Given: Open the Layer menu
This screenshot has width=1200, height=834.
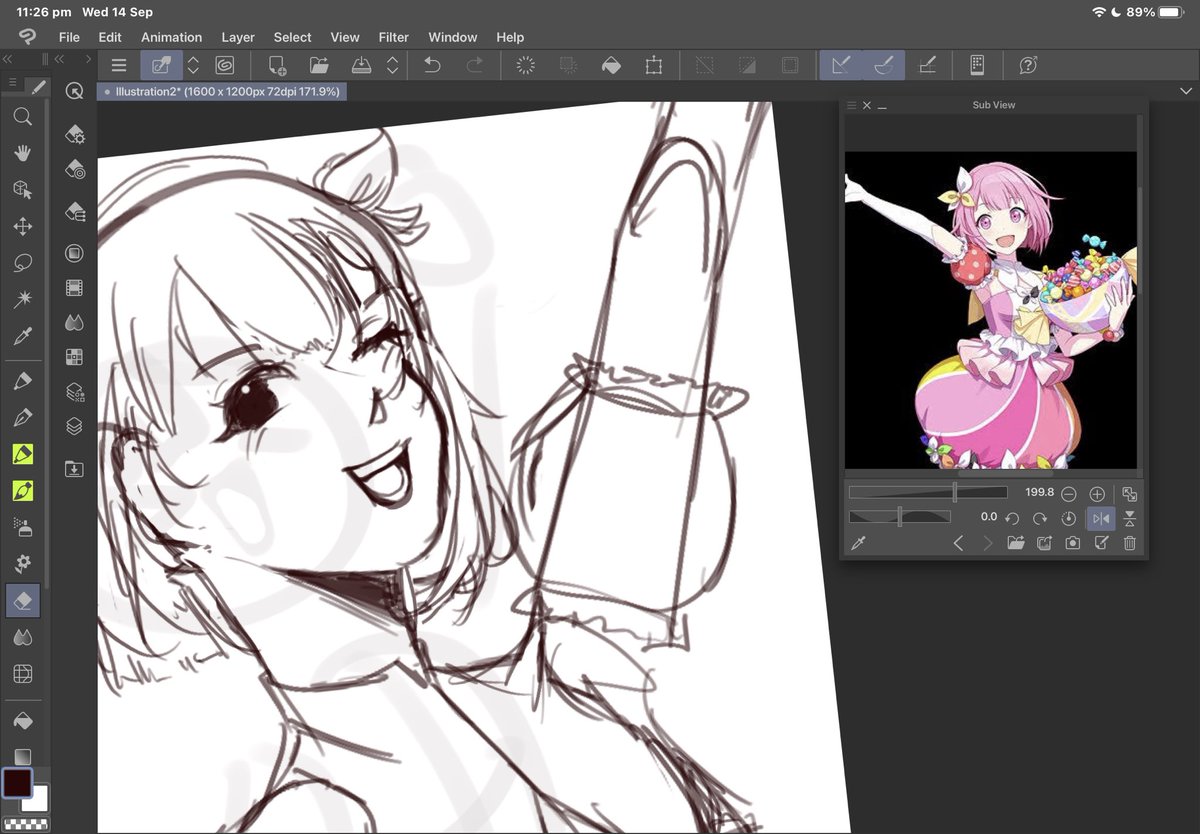Looking at the screenshot, I should [238, 37].
